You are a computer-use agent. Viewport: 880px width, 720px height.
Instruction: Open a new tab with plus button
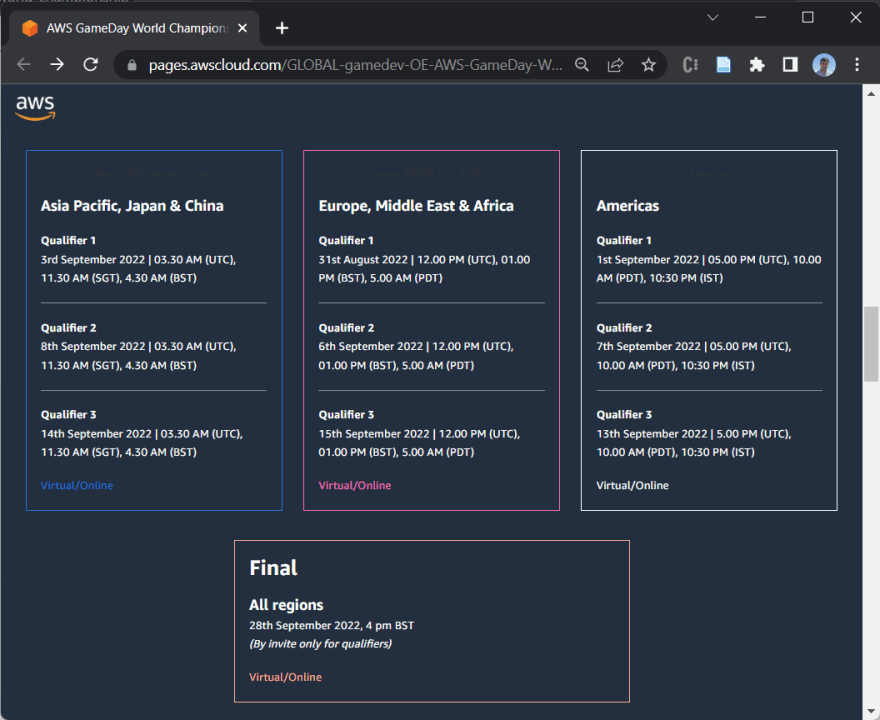tap(282, 28)
